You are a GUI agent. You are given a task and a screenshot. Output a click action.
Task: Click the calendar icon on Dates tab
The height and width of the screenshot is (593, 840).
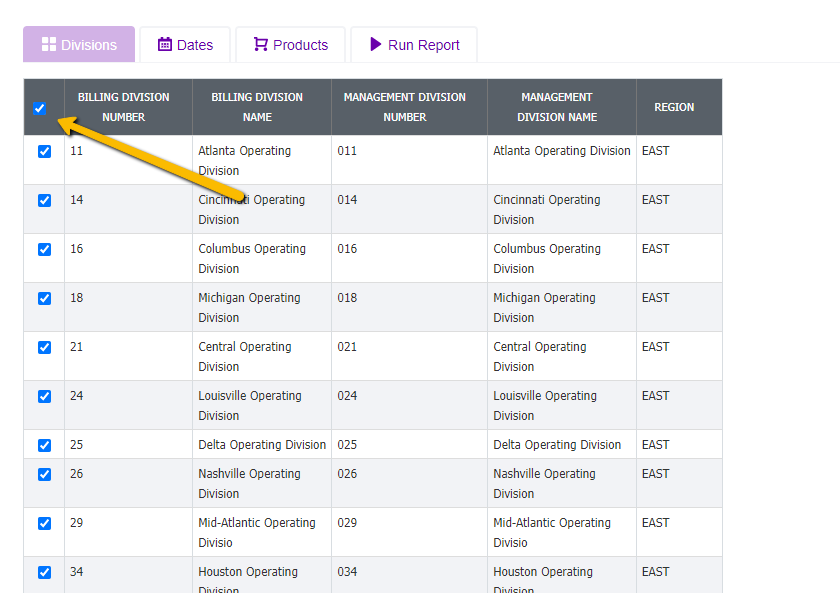pos(165,45)
